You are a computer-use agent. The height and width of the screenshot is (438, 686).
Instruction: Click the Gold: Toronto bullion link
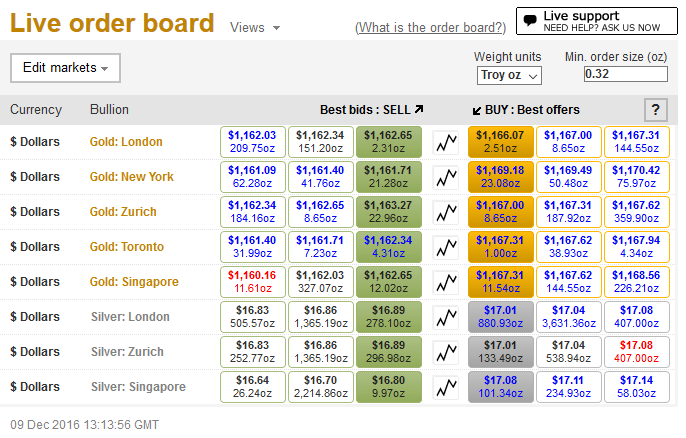point(126,247)
